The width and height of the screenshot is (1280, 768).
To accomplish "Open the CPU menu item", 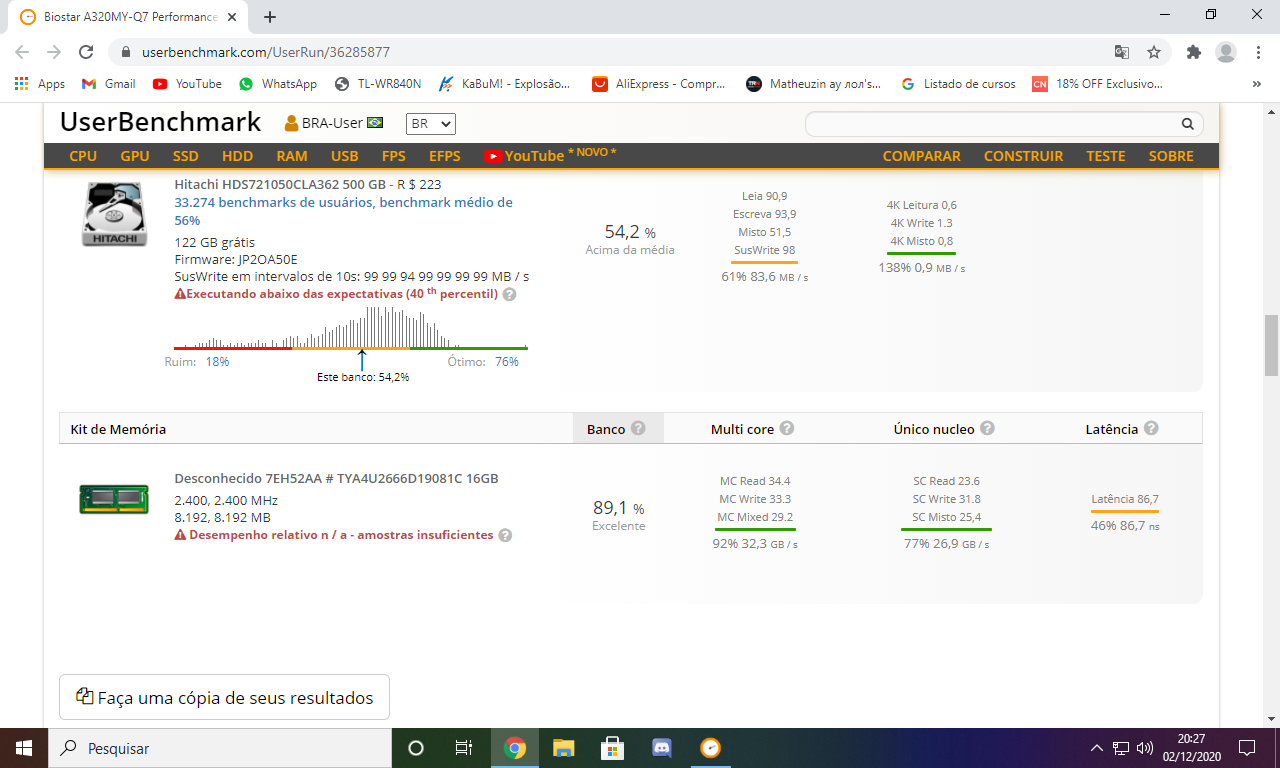I will click(83, 156).
